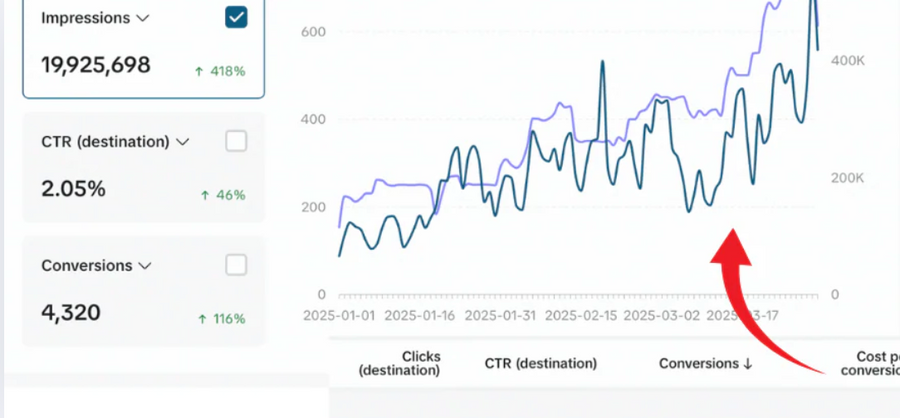This screenshot has height=418, width=900.
Task: Click the 2025-02-15 date label on axis
Action: click(579, 316)
